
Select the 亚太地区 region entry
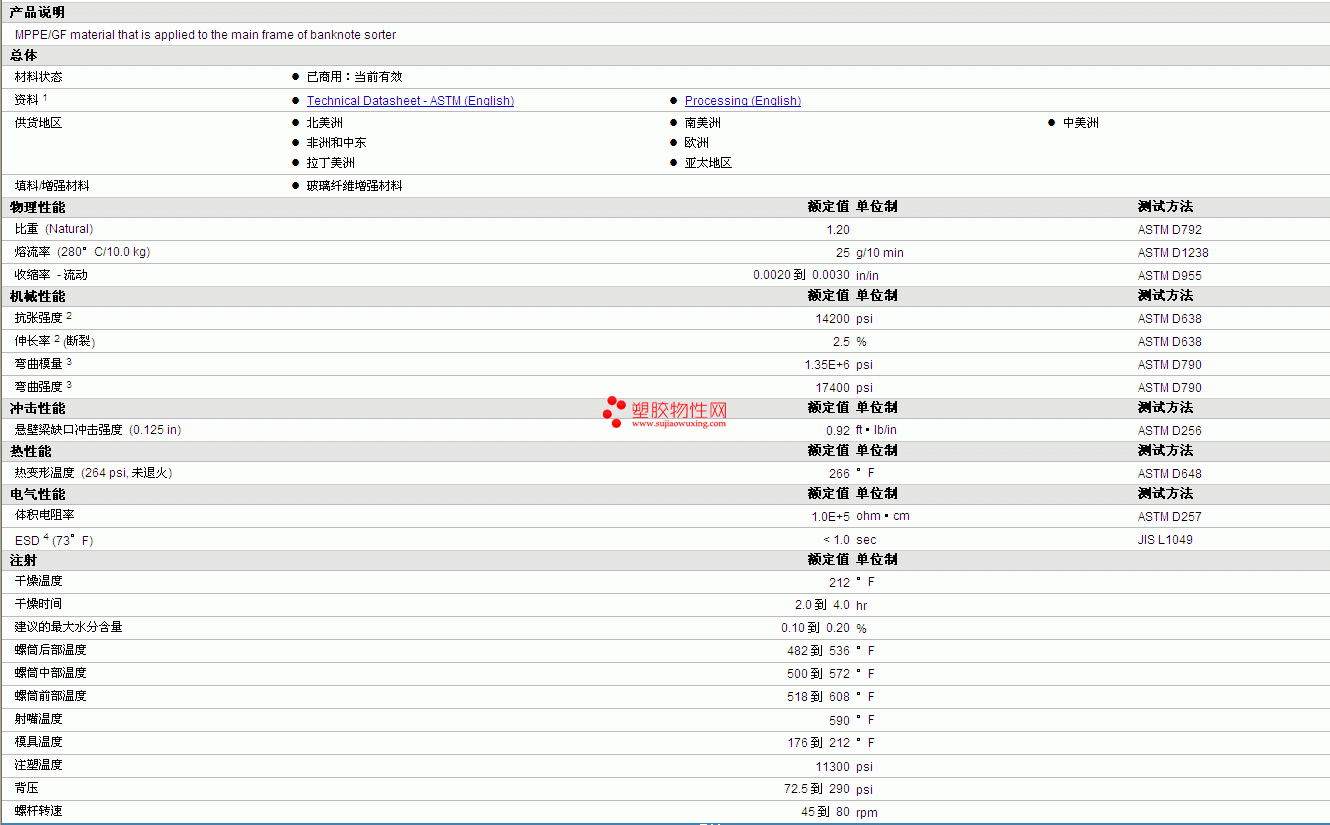[709, 163]
